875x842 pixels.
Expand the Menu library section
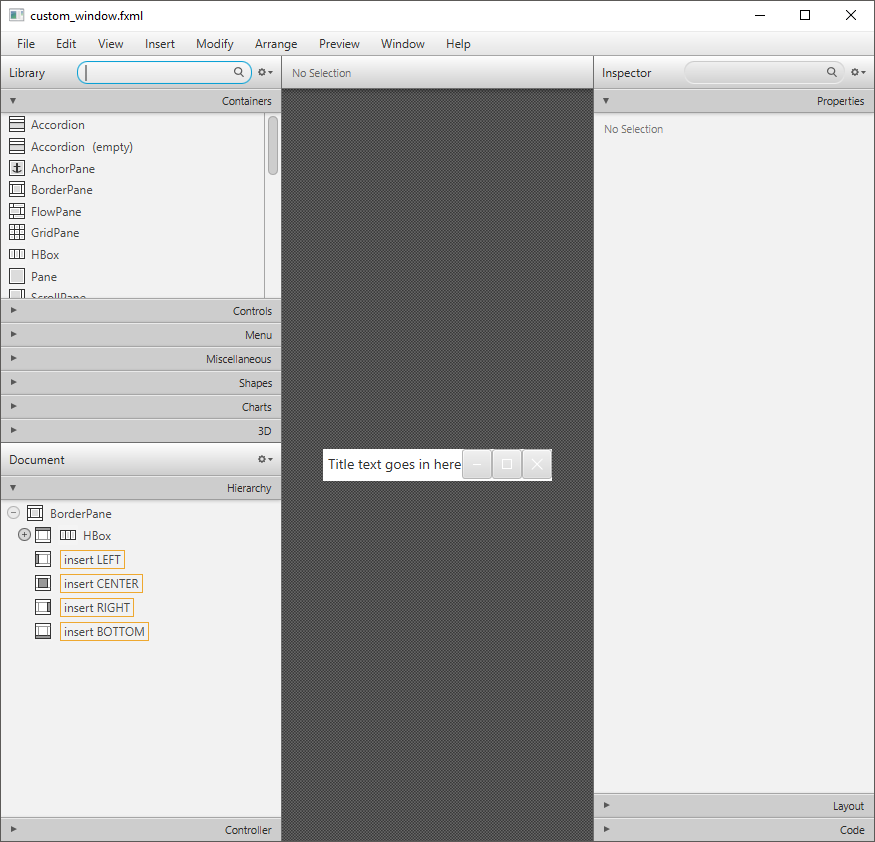[13, 334]
